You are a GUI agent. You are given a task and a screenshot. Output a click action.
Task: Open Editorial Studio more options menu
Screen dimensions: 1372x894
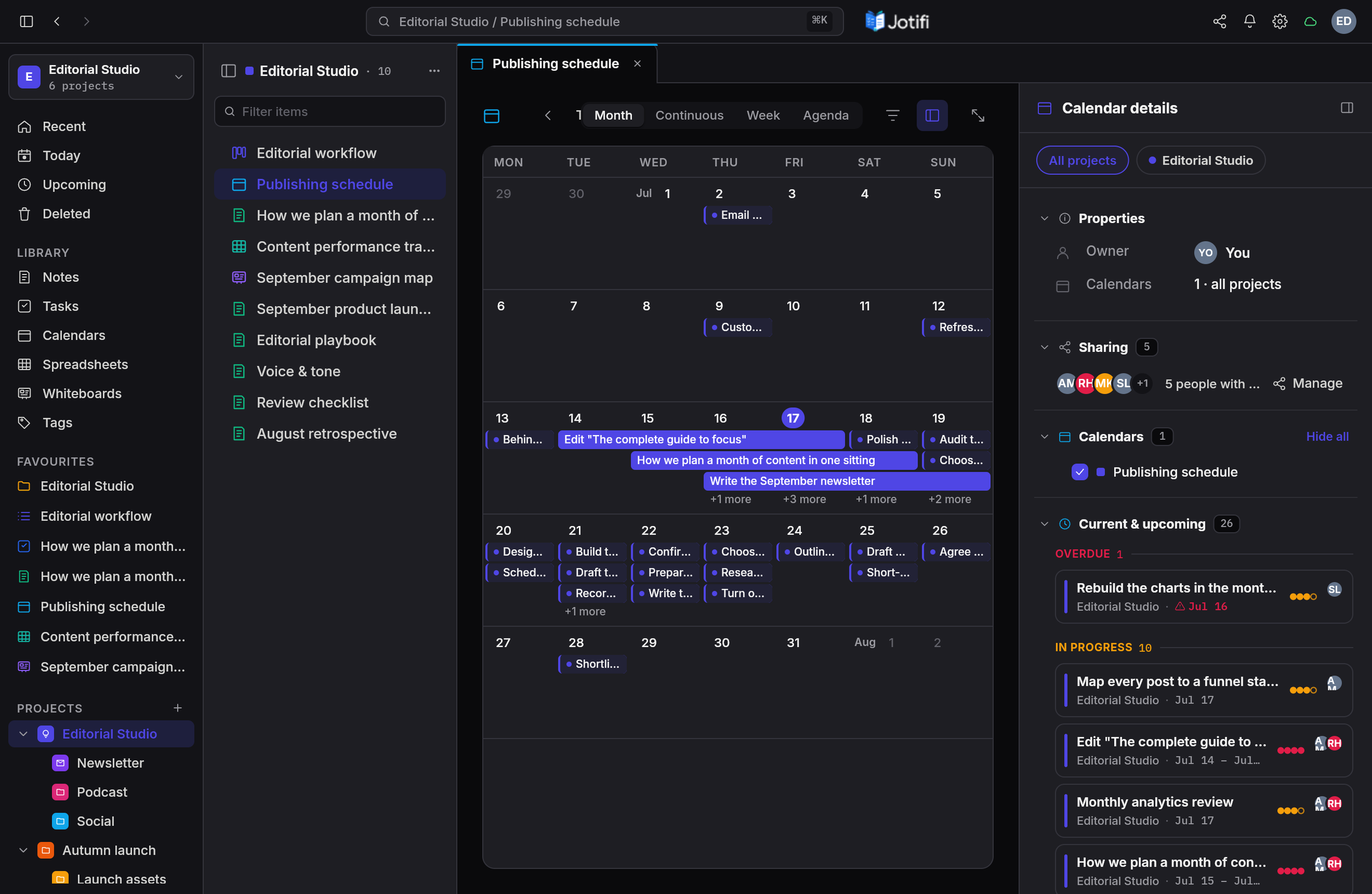434,70
